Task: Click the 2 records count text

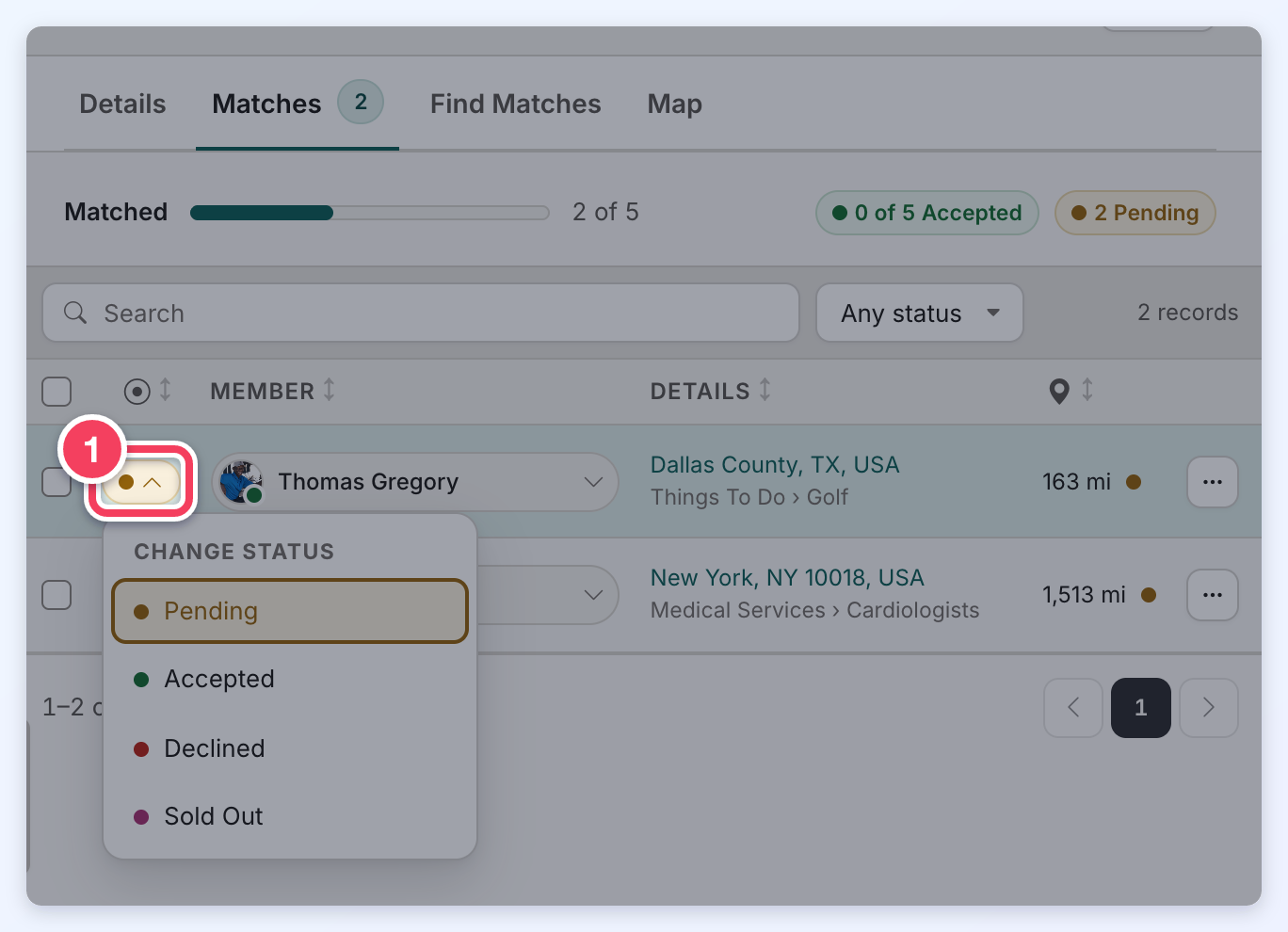Action: coord(1187,313)
